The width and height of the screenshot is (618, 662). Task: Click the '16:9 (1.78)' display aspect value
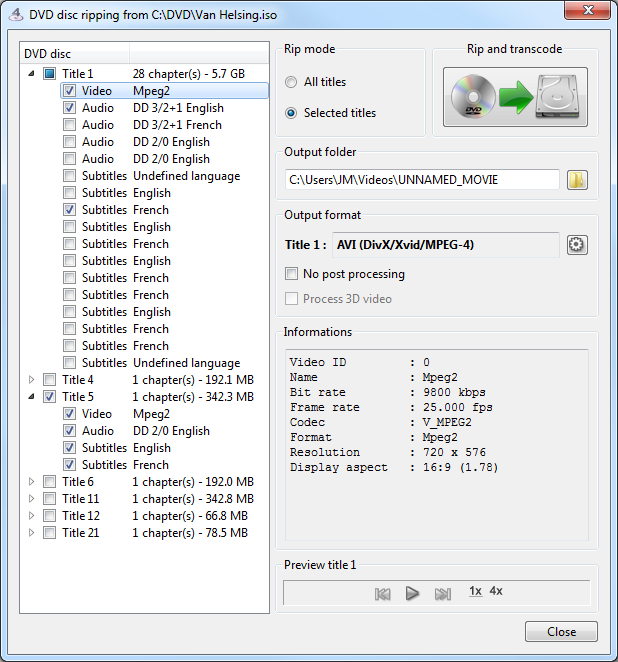click(461, 467)
